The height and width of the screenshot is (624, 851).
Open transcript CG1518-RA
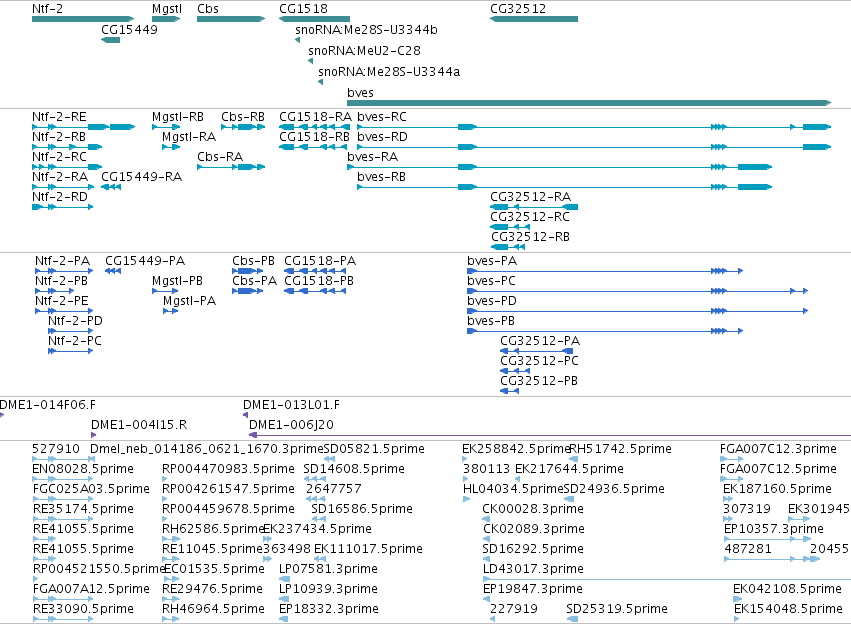(315, 117)
